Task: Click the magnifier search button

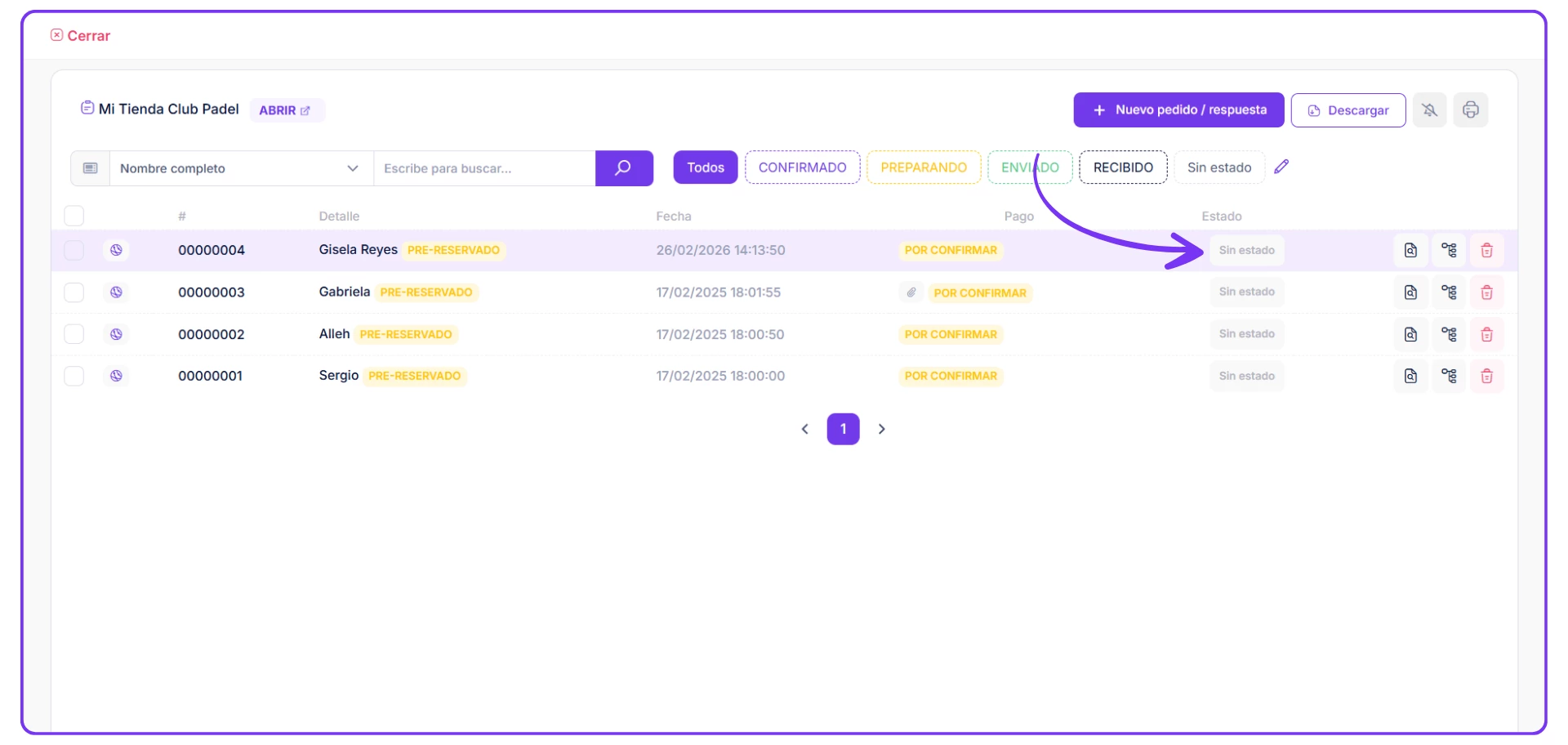Action: pos(623,168)
